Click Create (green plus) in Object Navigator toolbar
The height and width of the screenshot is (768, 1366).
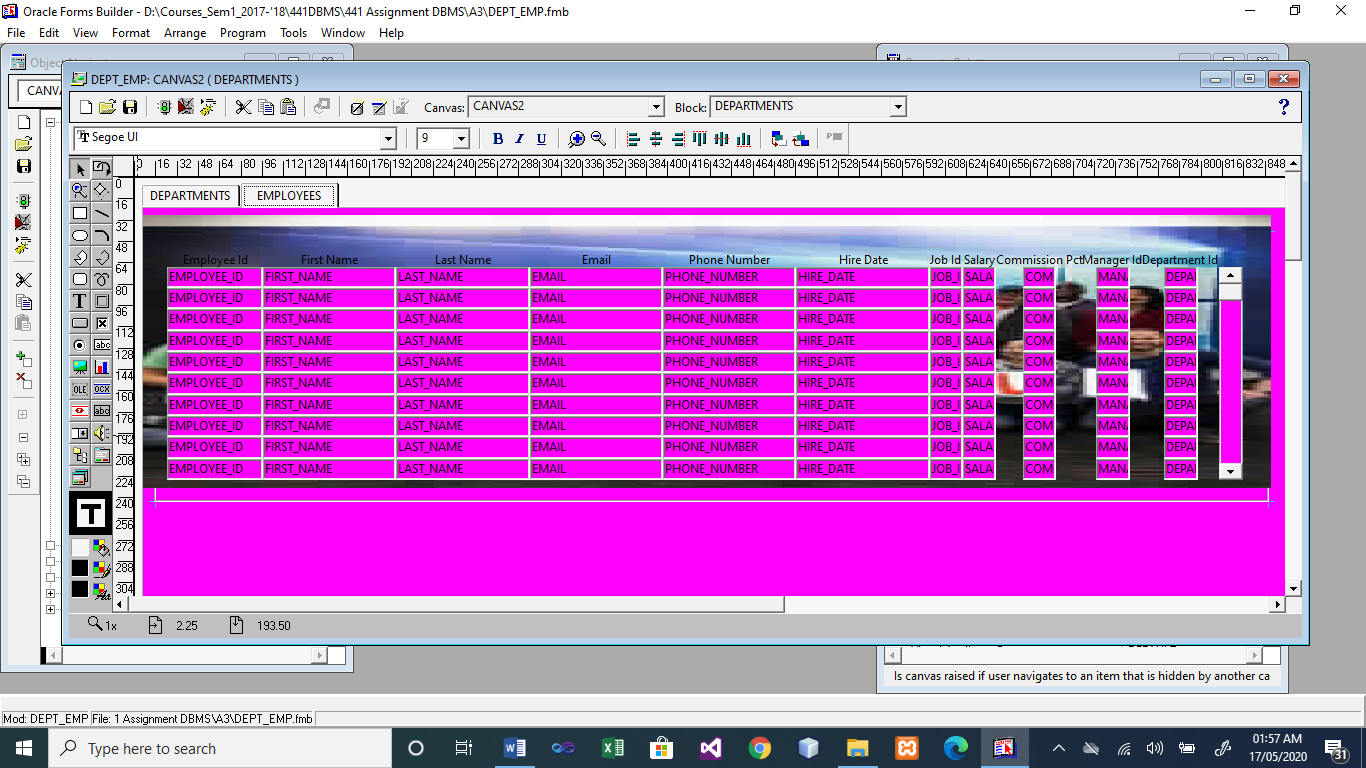click(x=24, y=358)
